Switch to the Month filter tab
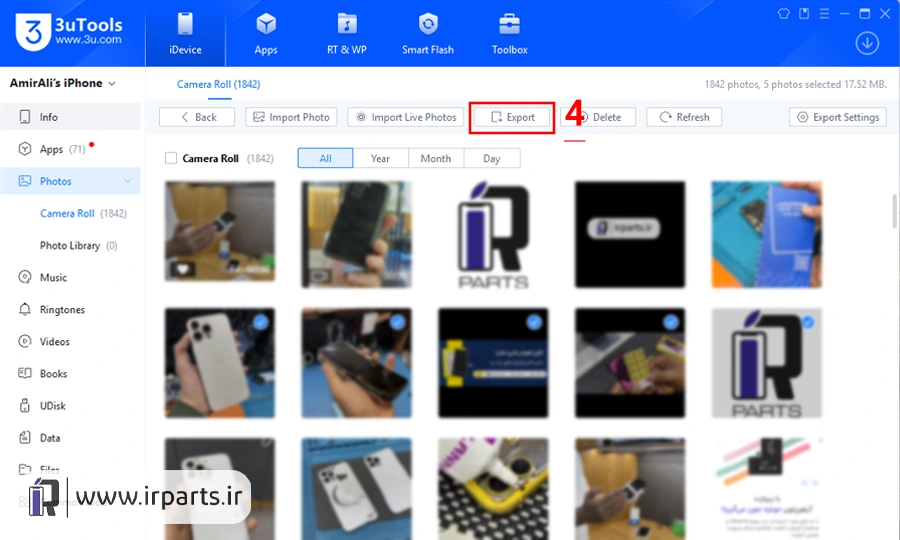Image resolution: width=900 pixels, height=540 pixels. click(x=436, y=158)
